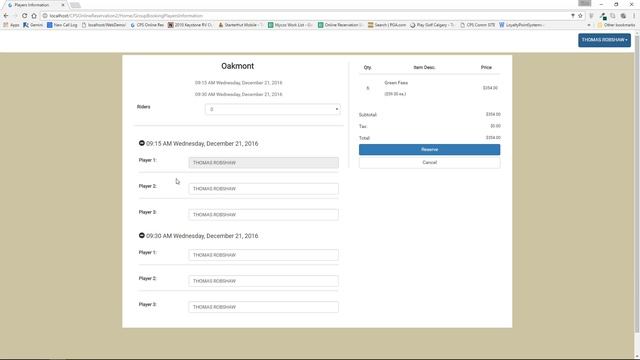Open the Online Reservation bookmark

340,25
